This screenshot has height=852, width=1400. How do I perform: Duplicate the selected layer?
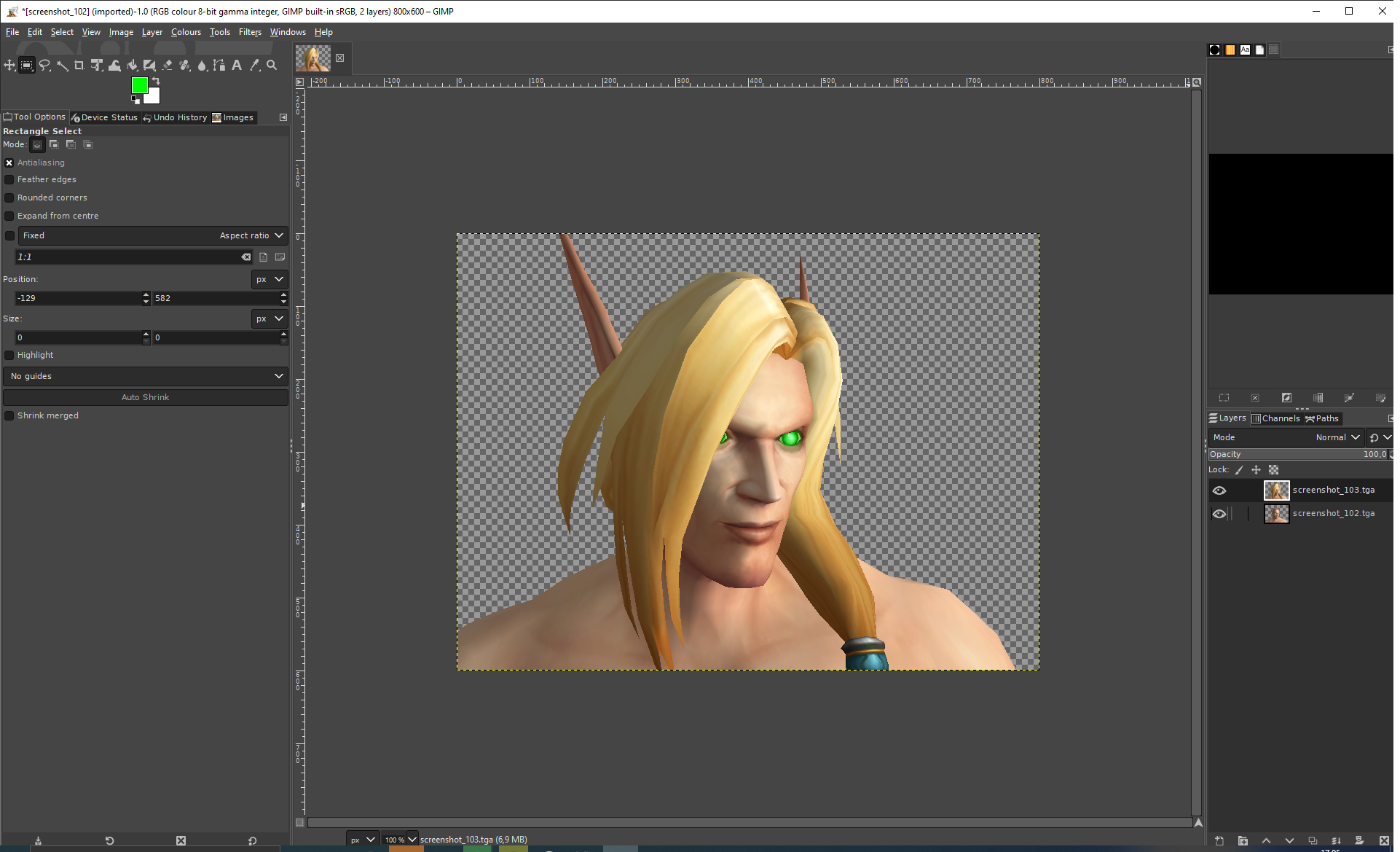click(1313, 841)
